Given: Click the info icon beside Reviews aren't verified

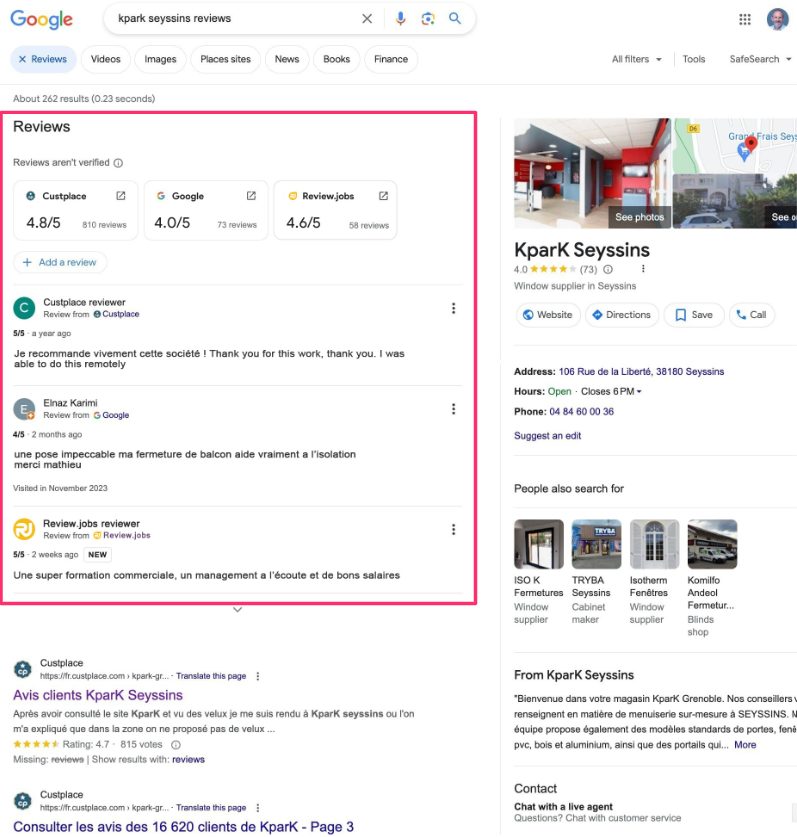Looking at the screenshot, I should click(x=119, y=163).
